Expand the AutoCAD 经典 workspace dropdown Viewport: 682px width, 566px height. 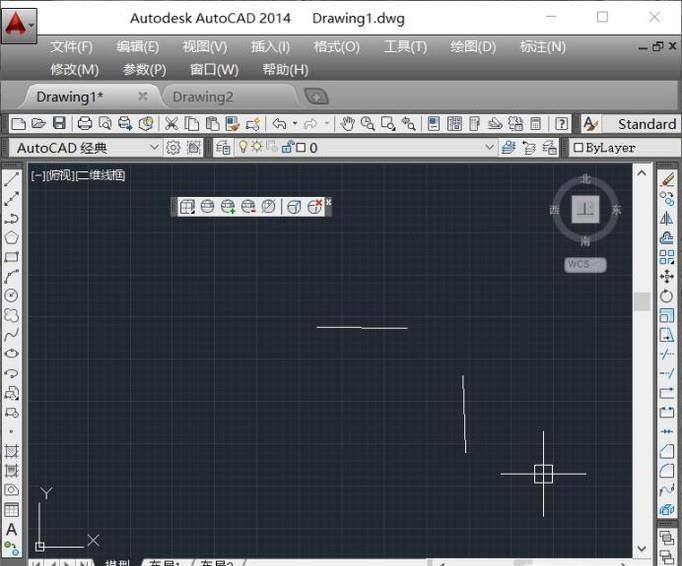pyautogui.click(x=154, y=148)
